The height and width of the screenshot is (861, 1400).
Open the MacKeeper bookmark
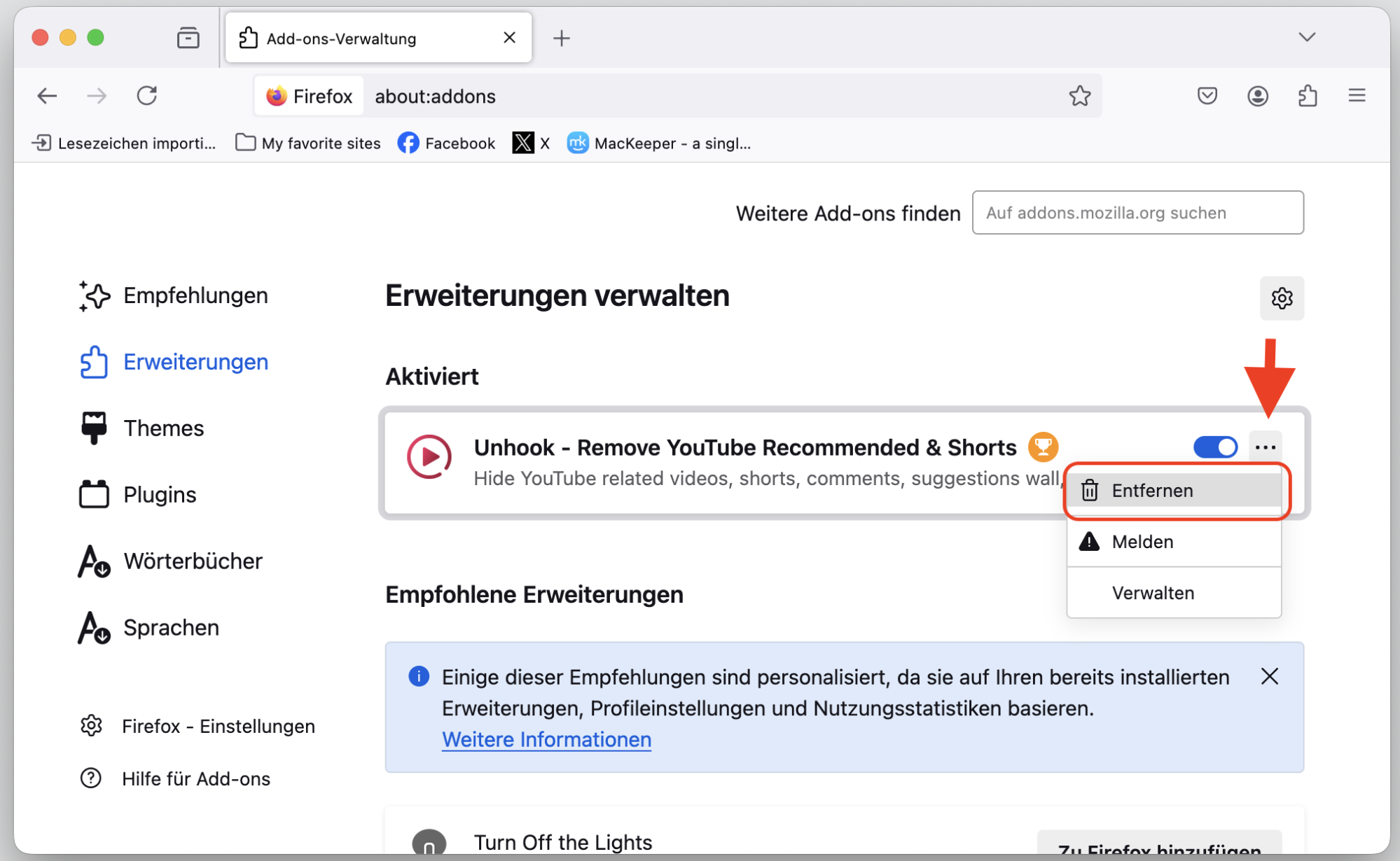tap(659, 143)
